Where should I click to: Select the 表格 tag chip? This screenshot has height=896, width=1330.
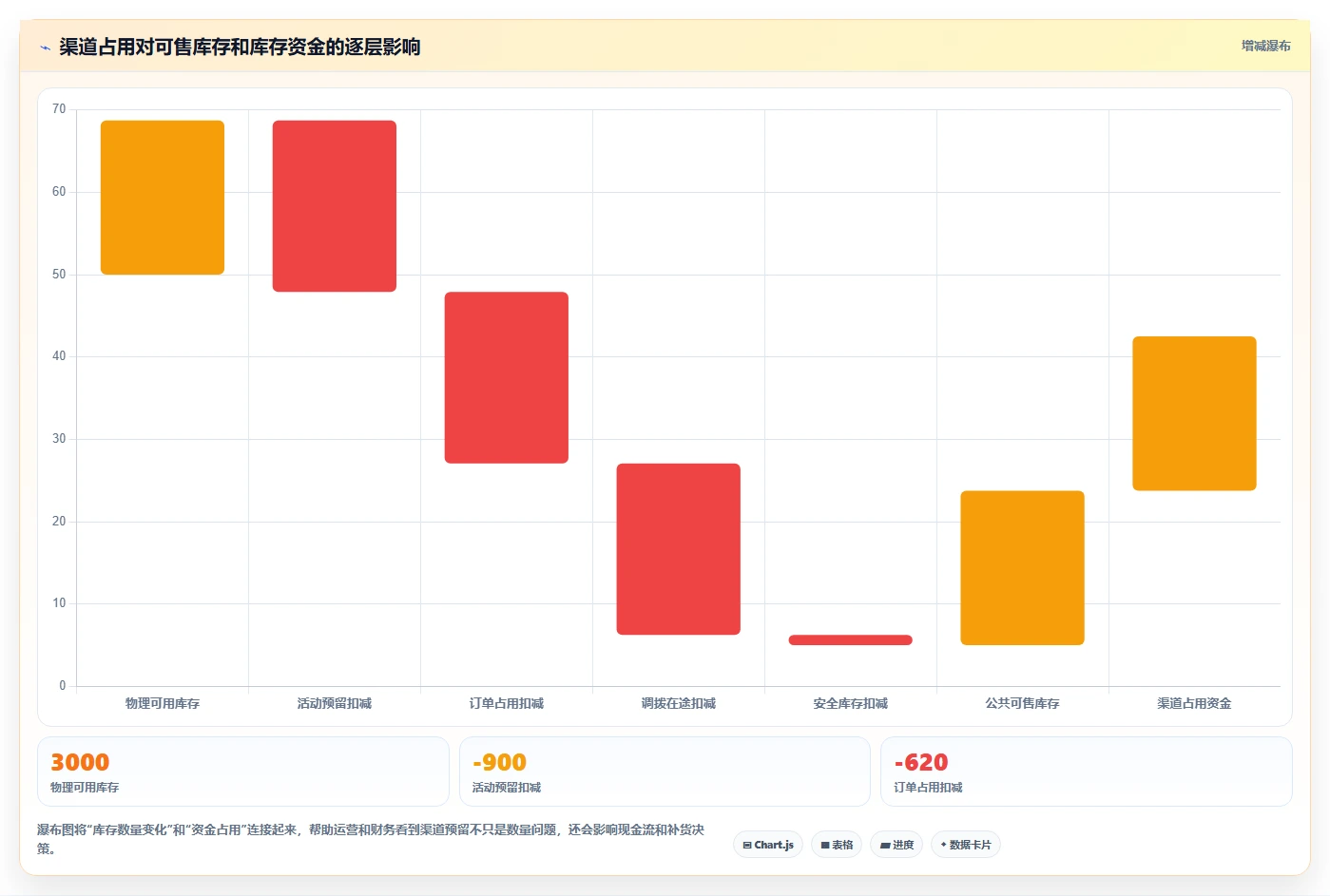pyautogui.click(x=837, y=845)
